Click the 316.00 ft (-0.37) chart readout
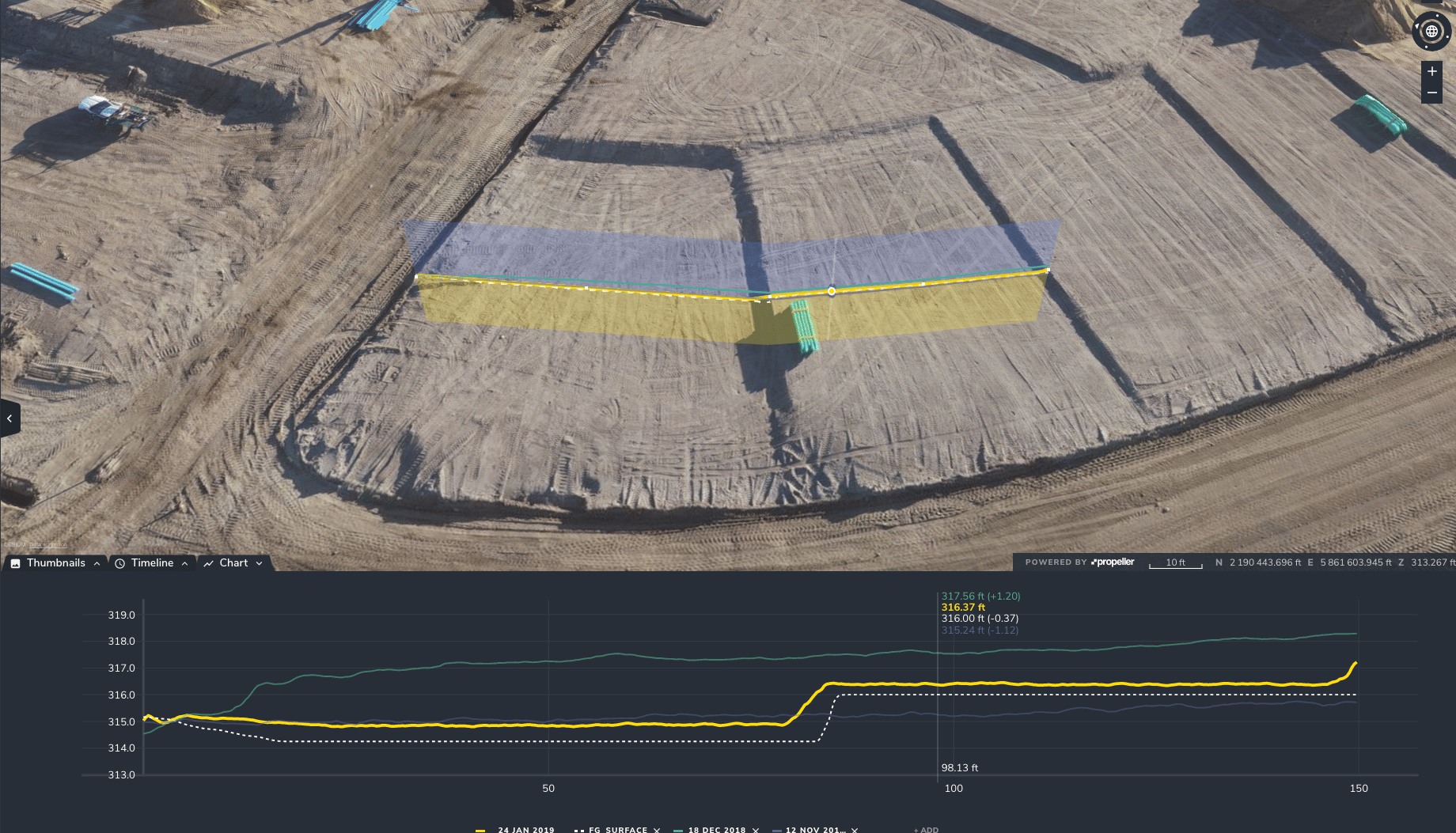Viewport: 1456px width, 833px height. point(980,619)
